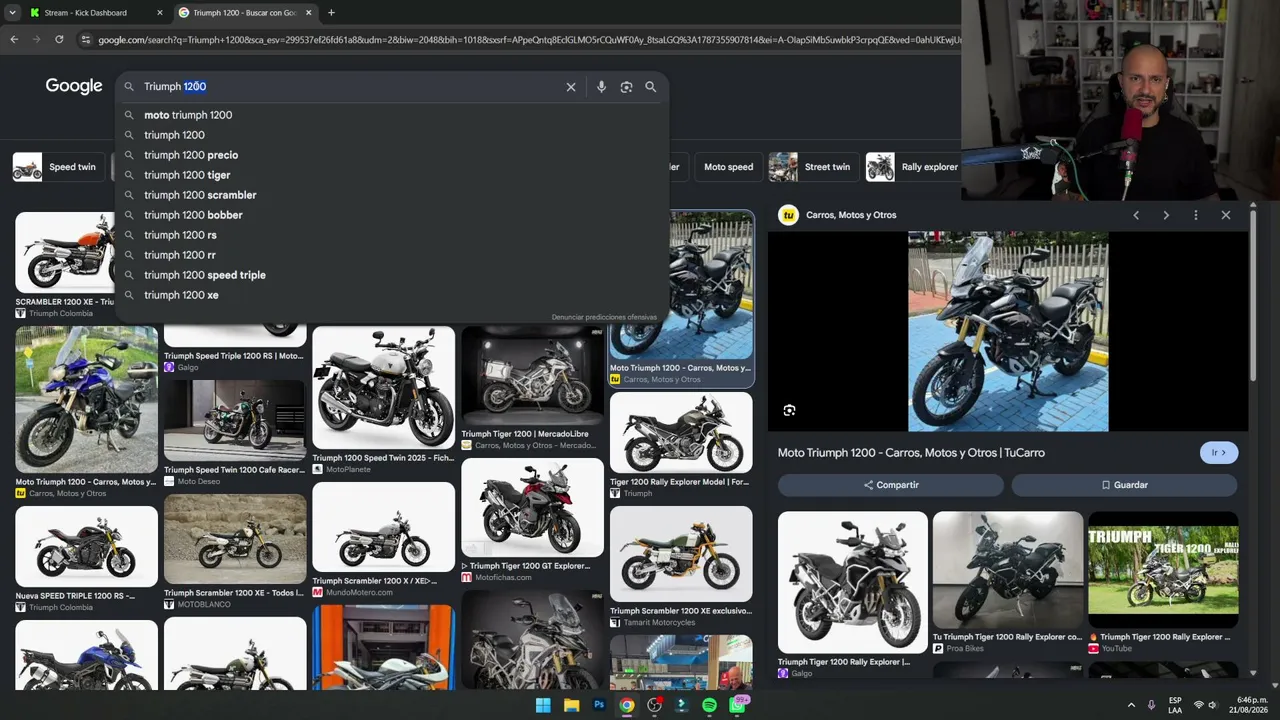
Task: Go to the Google logo homepage
Action: 74,86
